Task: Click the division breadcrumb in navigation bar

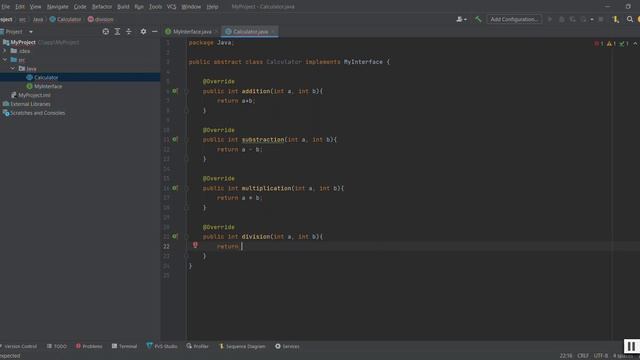Action: (x=100, y=19)
